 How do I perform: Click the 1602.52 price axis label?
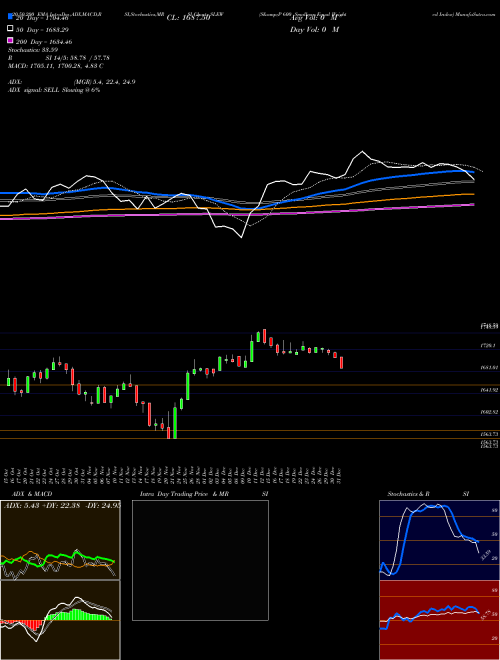coord(489,412)
